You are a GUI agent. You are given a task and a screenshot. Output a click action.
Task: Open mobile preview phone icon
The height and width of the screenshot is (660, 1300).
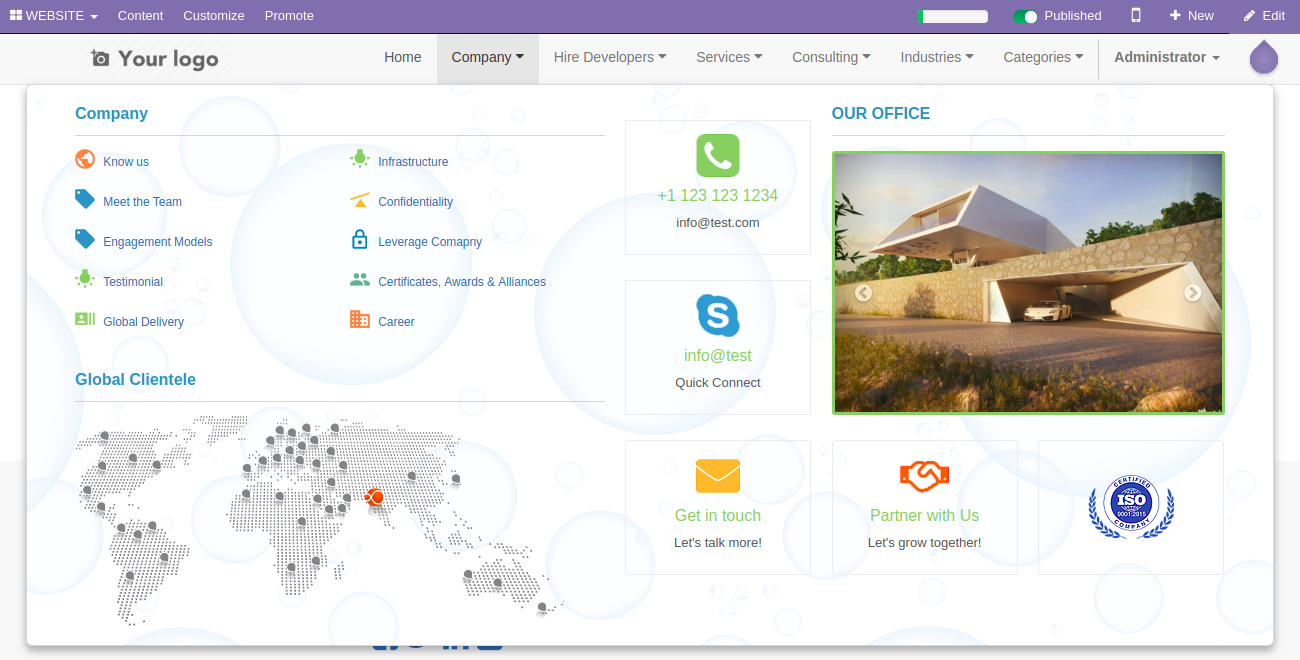pyautogui.click(x=1136, y=15)
